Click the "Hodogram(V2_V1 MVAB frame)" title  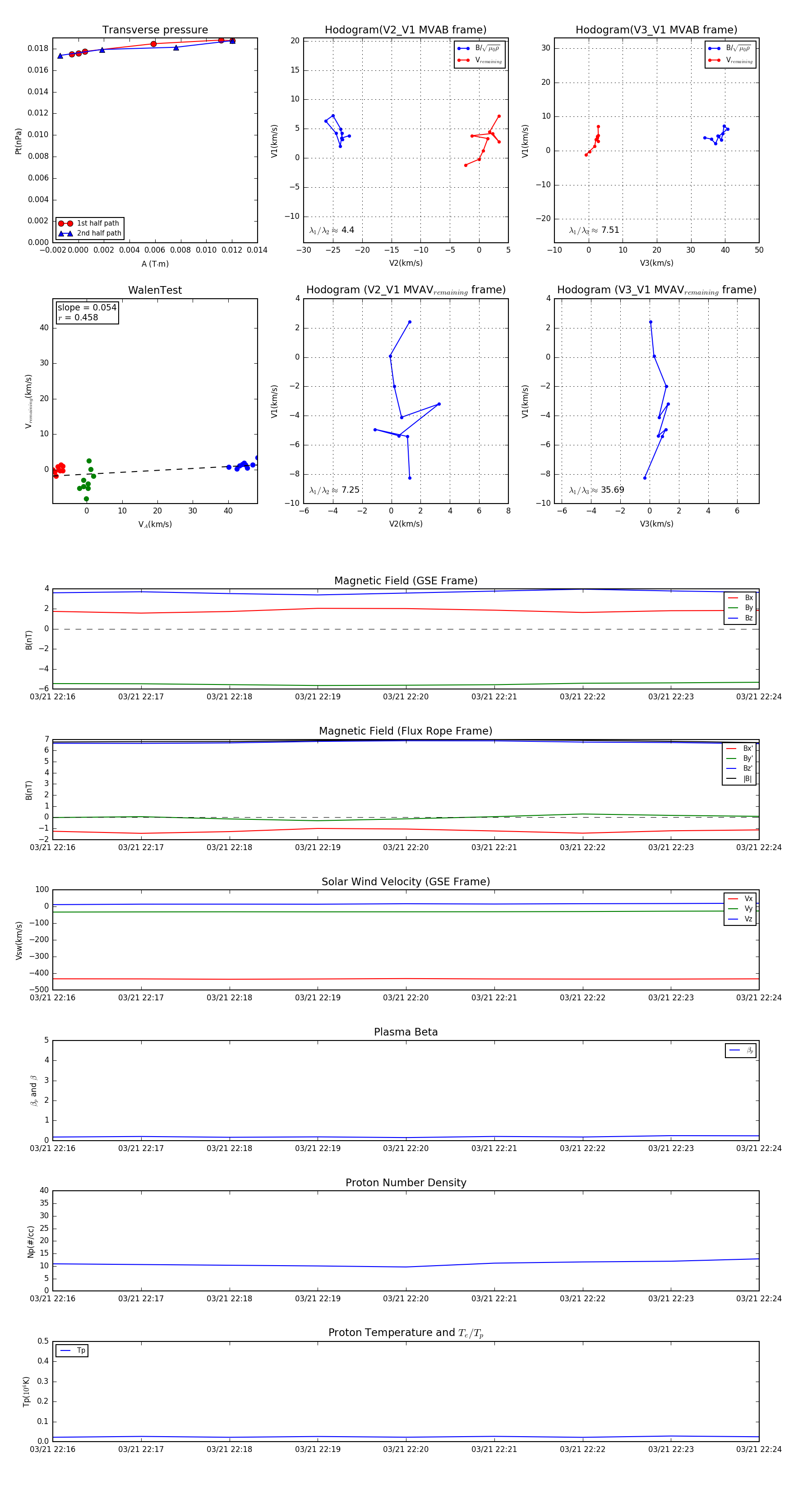tap(406, 30)
